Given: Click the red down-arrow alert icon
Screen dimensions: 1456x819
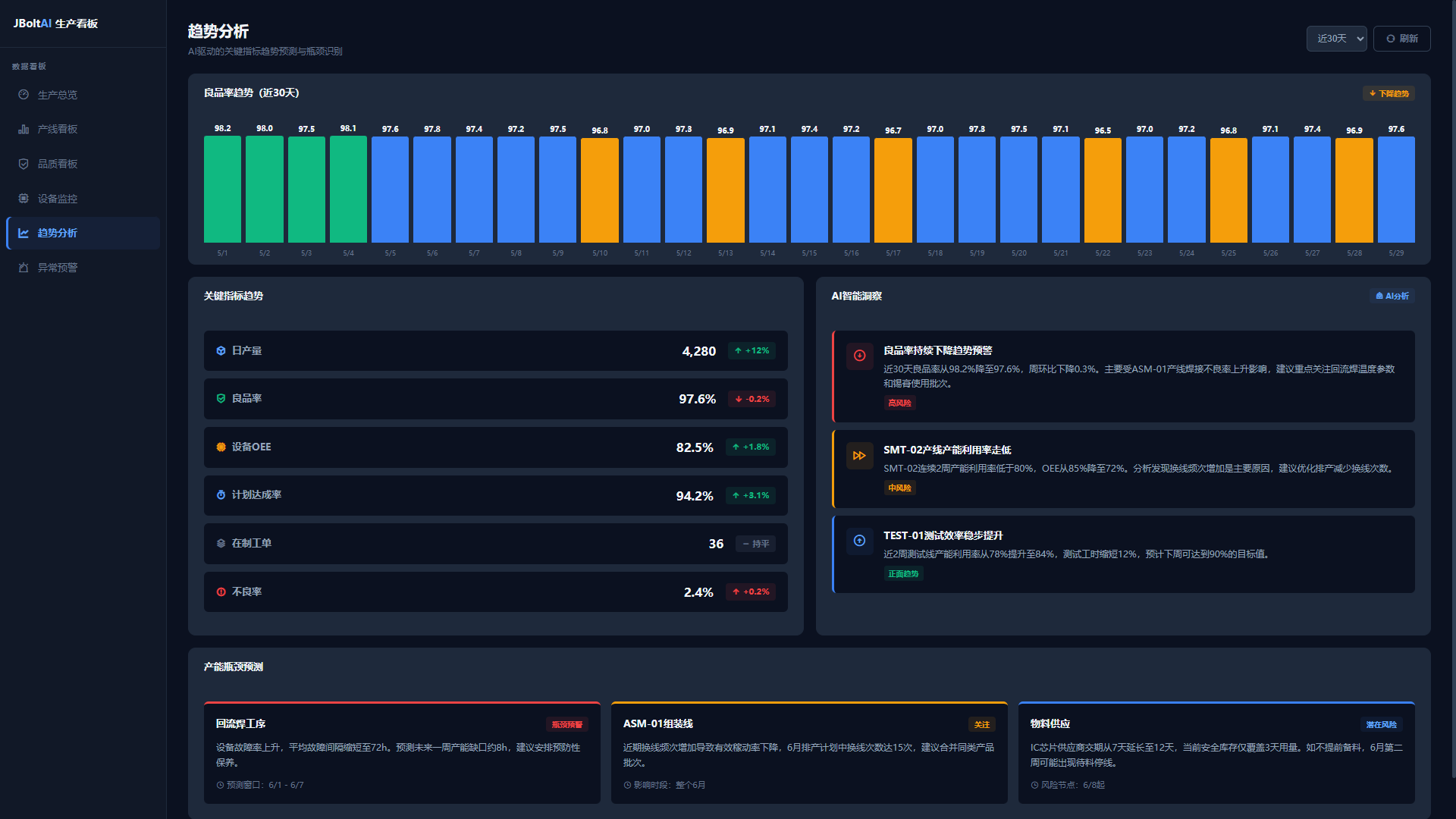Looking at the screenshot, I should click(x=859, y=356).
